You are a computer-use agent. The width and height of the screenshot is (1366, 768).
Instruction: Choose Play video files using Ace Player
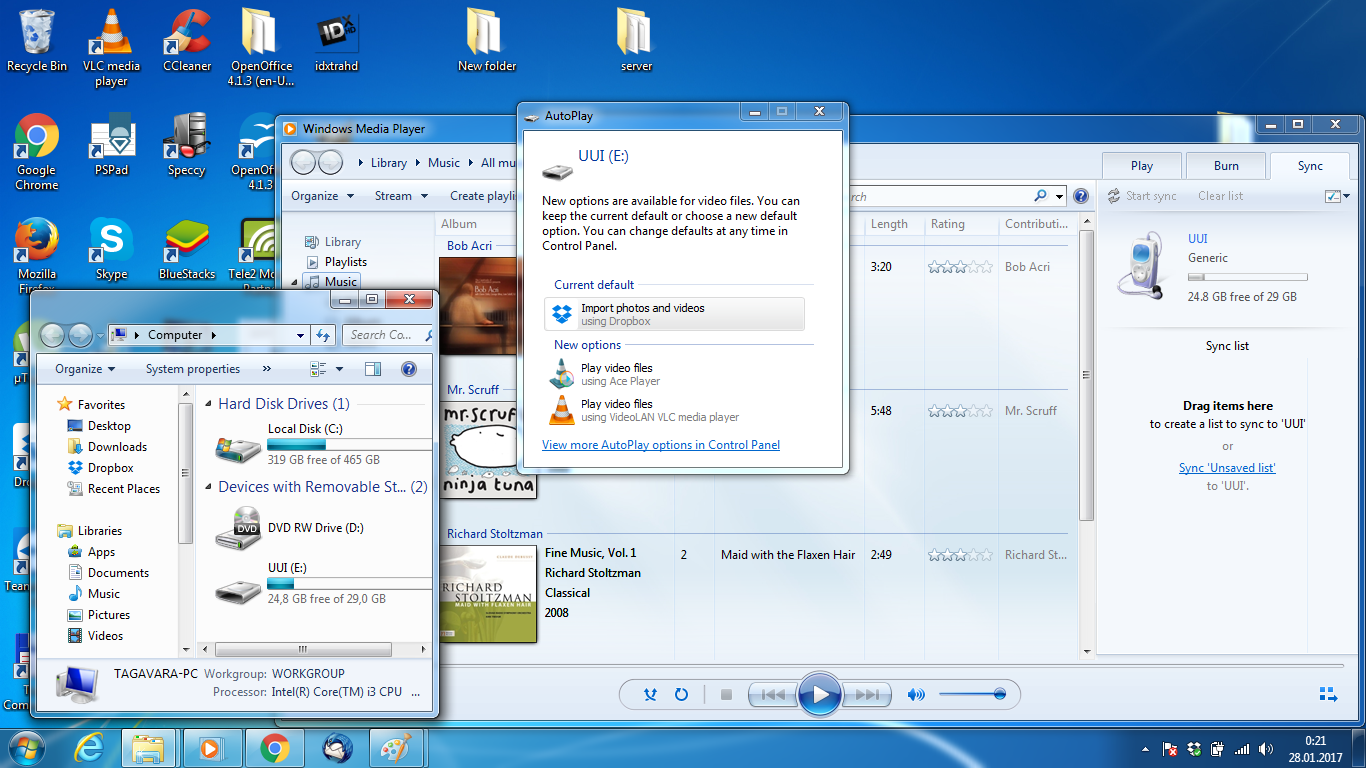674,374
